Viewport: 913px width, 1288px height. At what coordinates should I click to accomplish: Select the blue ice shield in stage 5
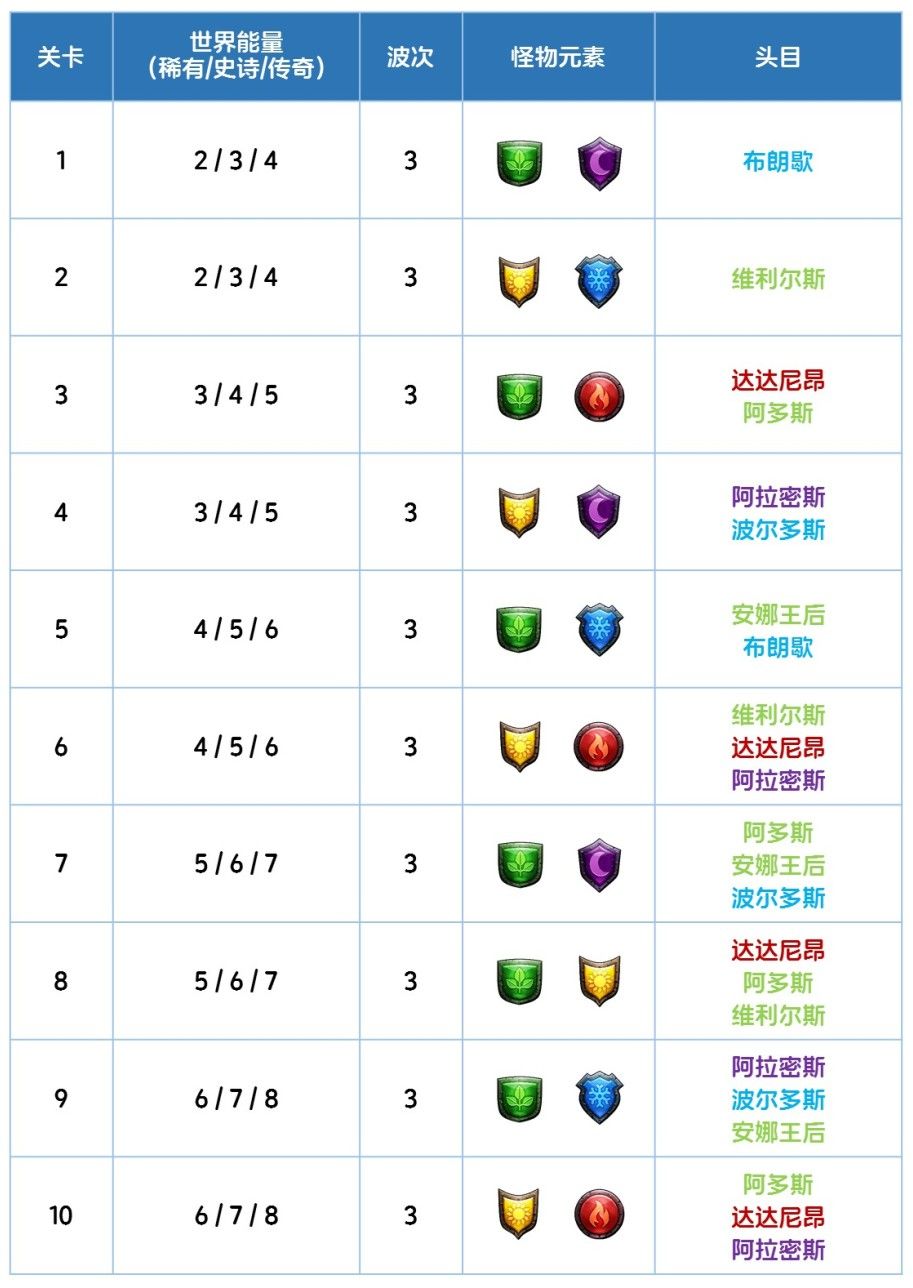pos(599,631)
